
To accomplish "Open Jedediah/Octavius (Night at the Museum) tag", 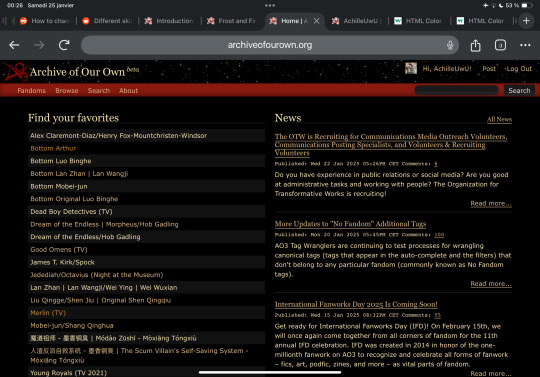I will point(96,275).
